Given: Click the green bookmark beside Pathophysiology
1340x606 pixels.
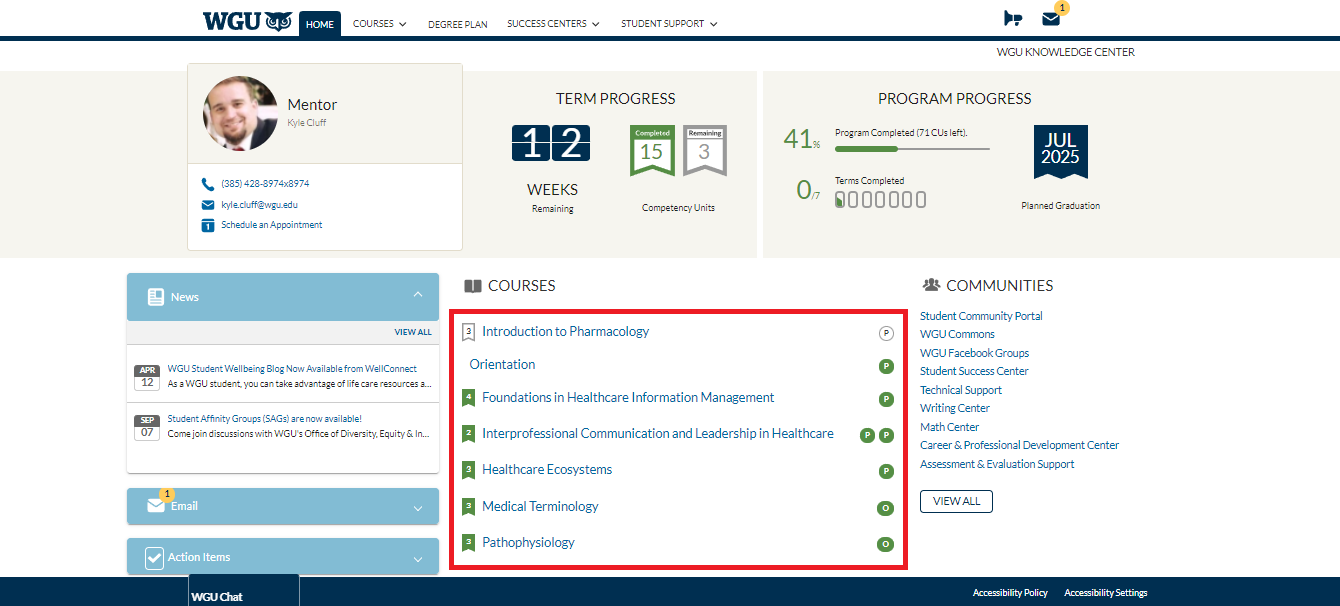Looking at the screenshot, I should coord(469,543).
